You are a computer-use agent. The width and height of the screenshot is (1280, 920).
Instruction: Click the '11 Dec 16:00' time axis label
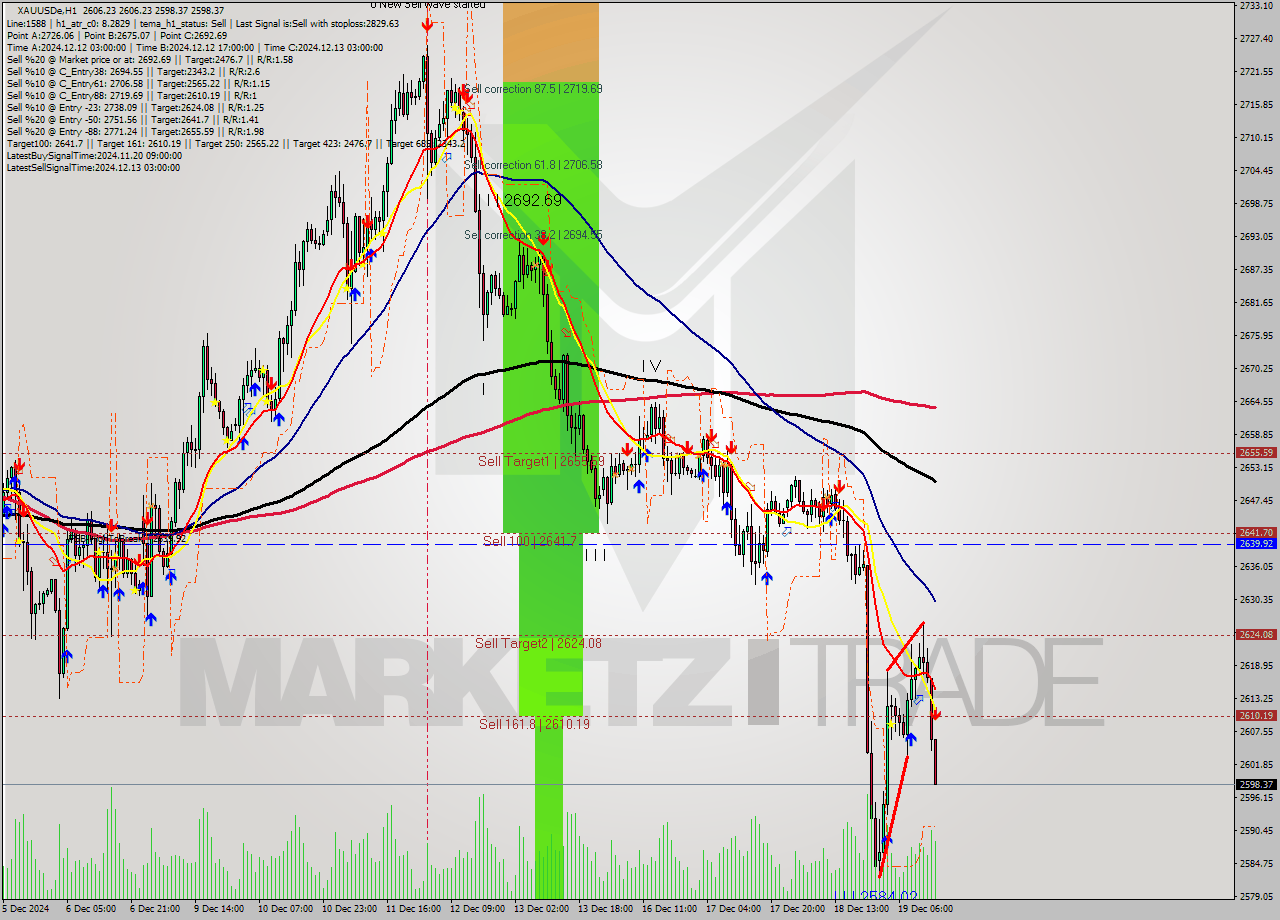(x=413, y=909)
